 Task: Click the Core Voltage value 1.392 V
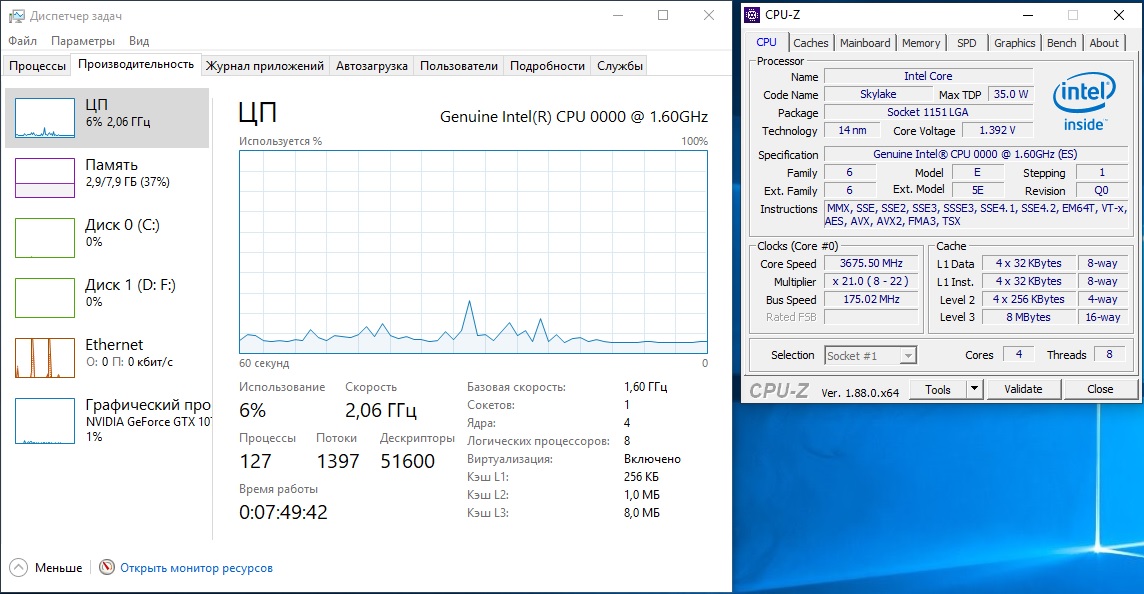click(x=997, y=131)
